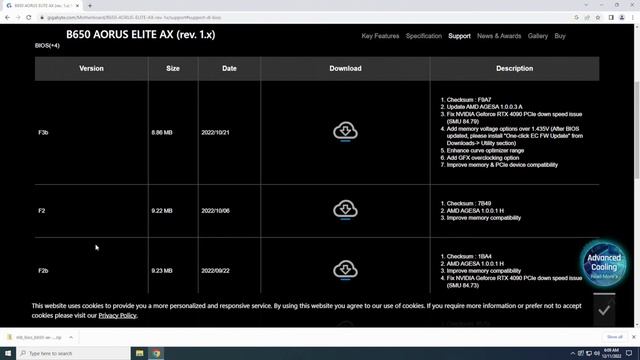
Task: Click 'Add GFX overclocking option' text
Action: (483, 158)
